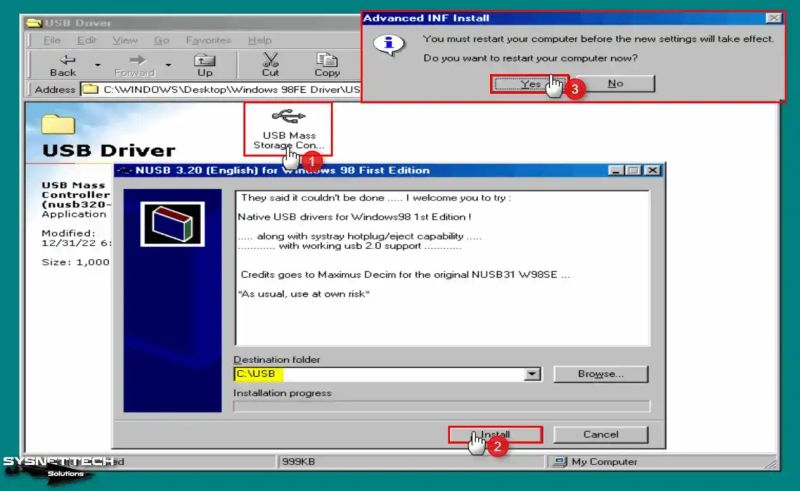Minimize the NUSB 3.20 installer window
The height and width of the screenshot is (491, 800).
click(616, 170)
